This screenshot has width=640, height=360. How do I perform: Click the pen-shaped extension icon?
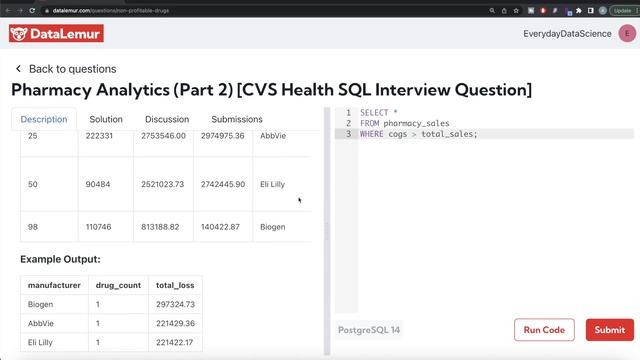pos(555,11)
